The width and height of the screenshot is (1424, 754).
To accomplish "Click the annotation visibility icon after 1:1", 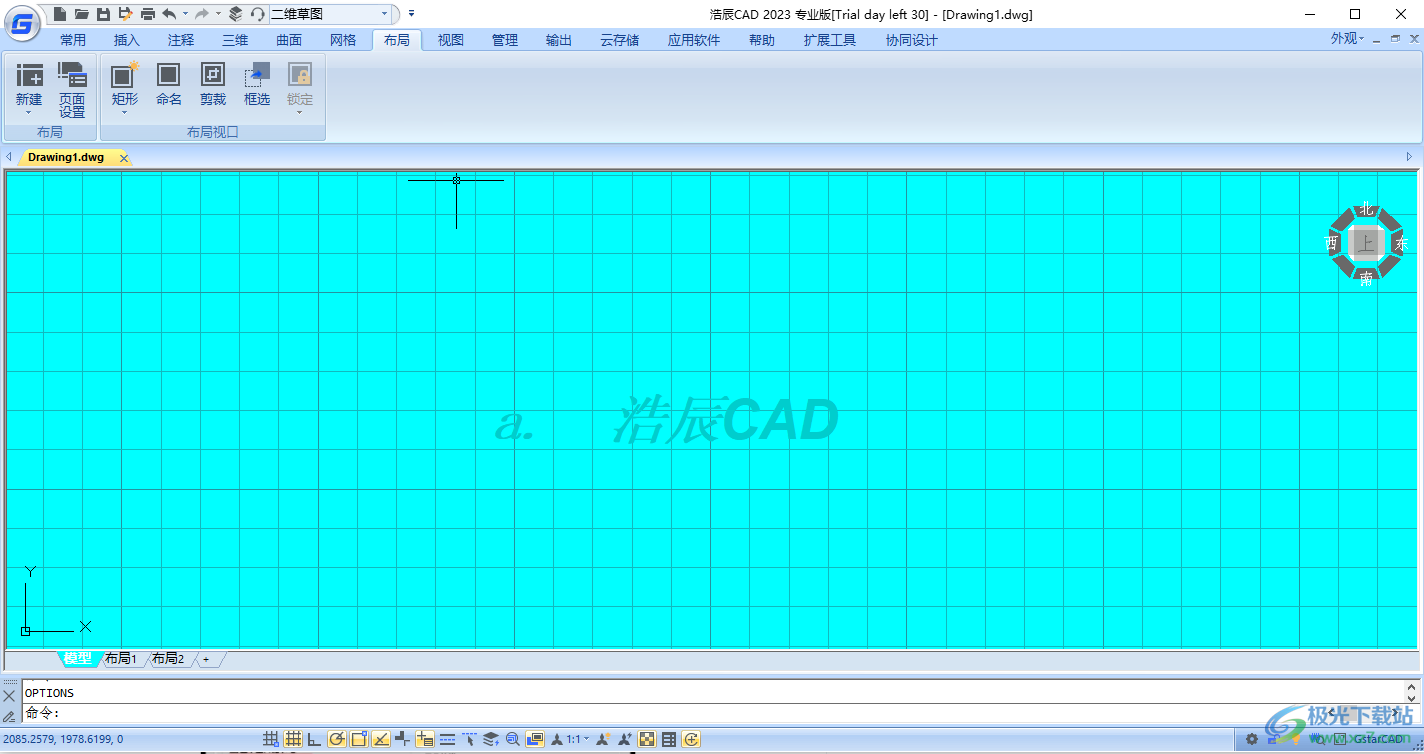I will (603, 740).
